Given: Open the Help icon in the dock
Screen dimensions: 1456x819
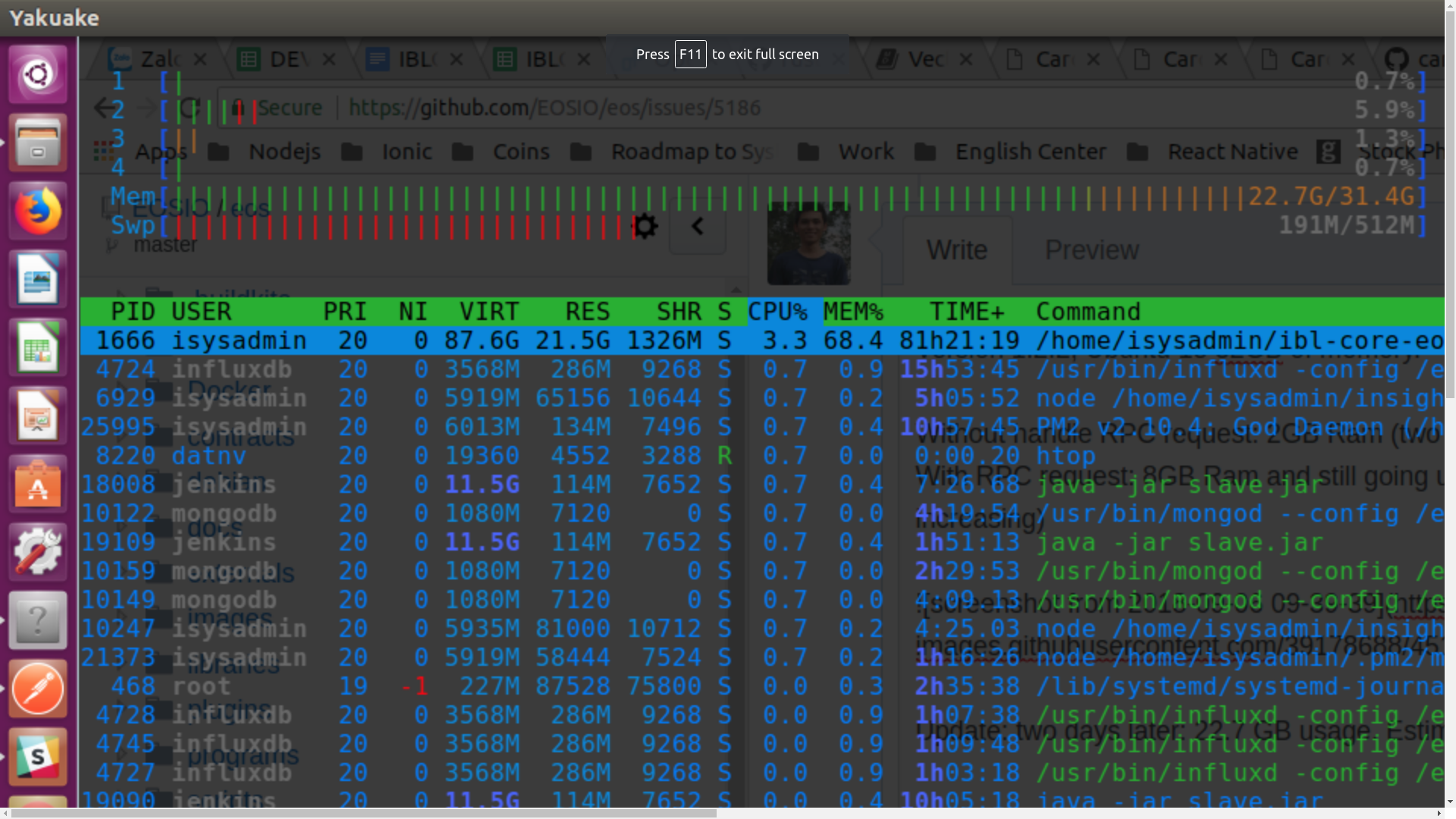Looking at the screenshot, I should [37, 620].
